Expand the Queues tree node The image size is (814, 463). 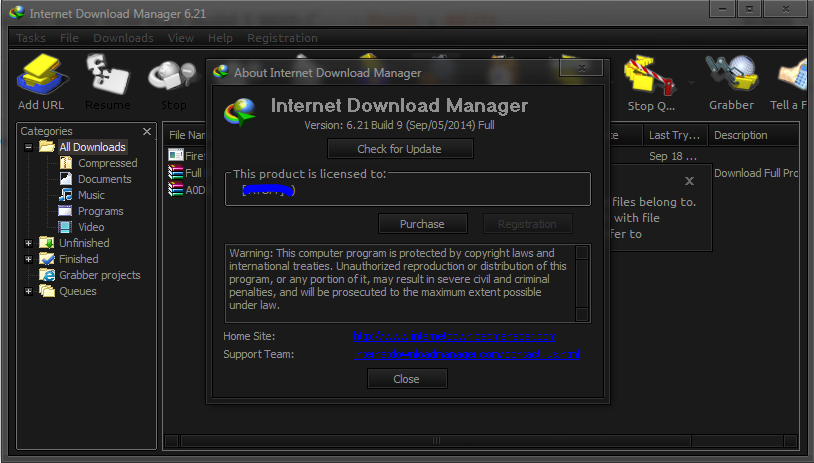[x=29, y=291]
